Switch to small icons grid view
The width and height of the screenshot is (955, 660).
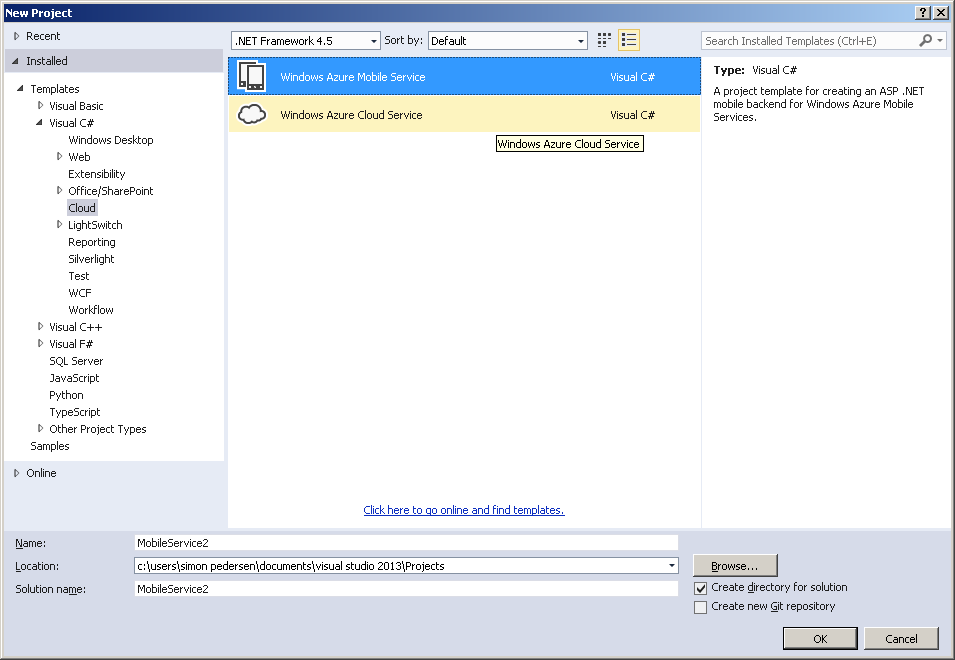point(604,40)
